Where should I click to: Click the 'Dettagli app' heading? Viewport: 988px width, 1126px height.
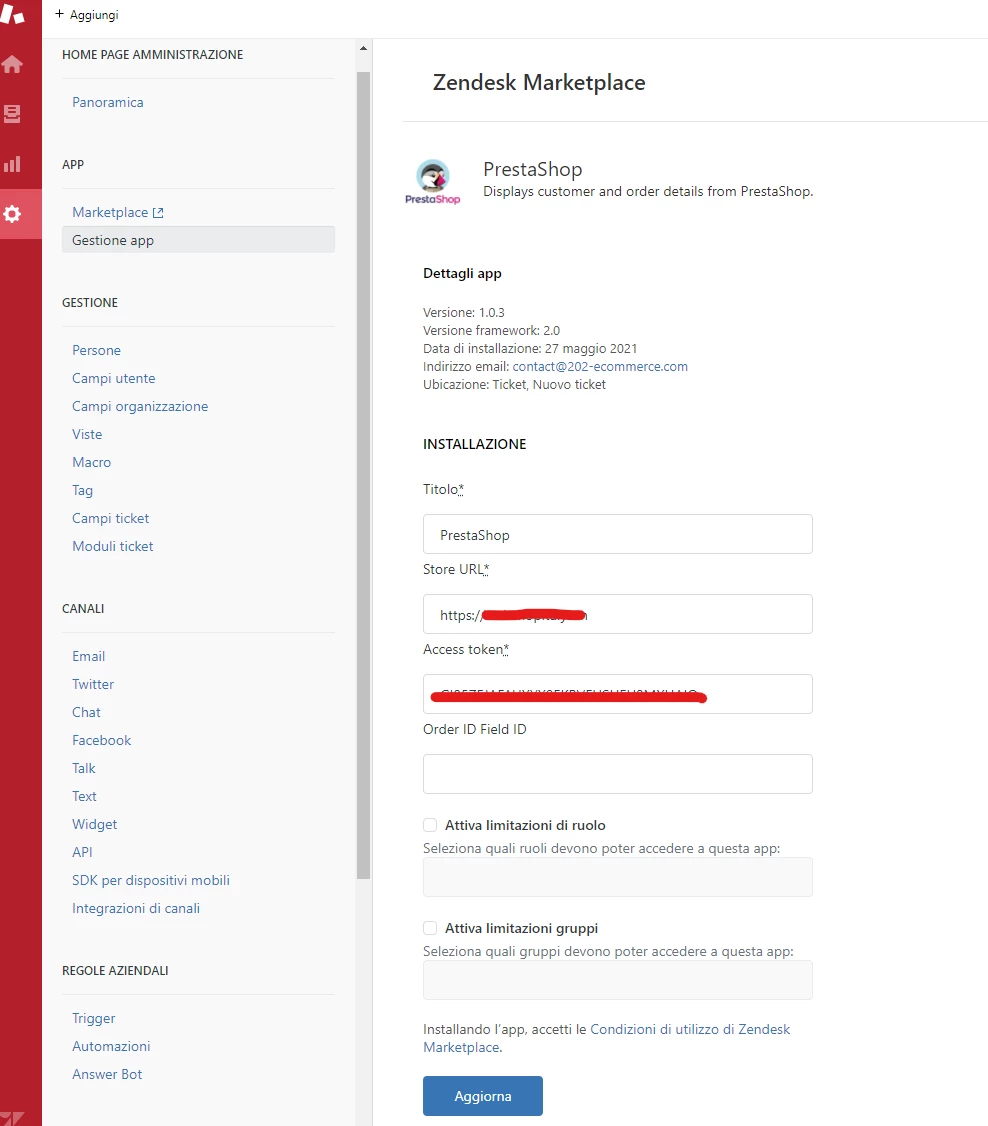point(462,273)
